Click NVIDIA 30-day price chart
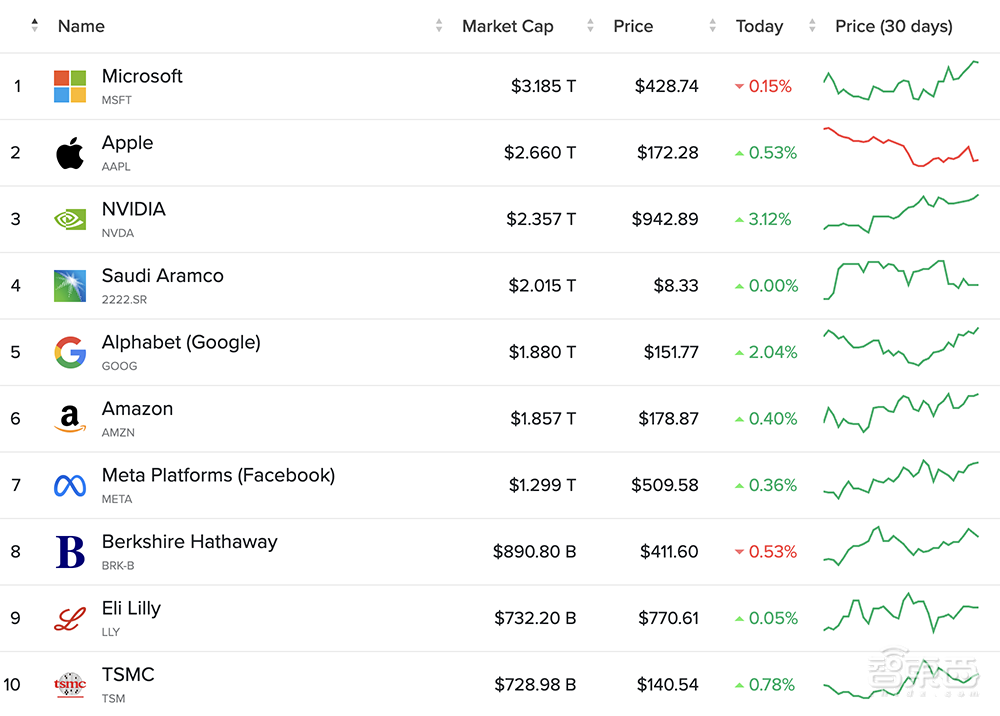 (901, 213)
